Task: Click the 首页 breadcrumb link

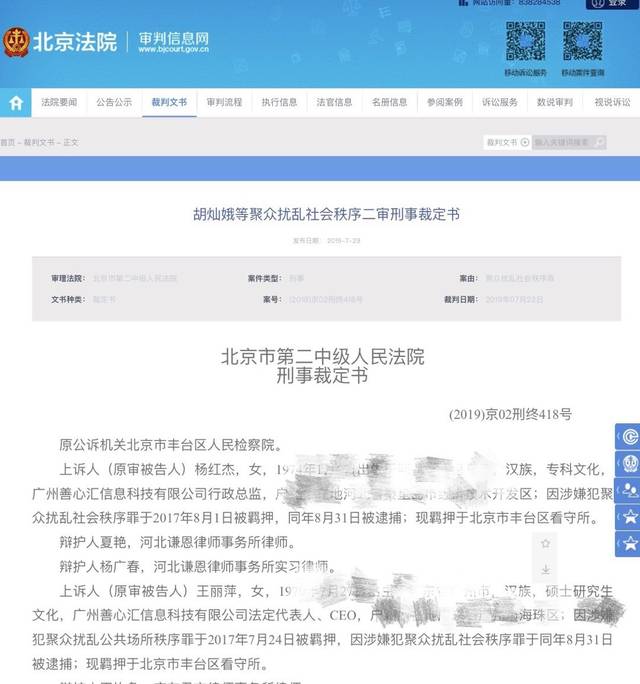Action: tap(8, 142)
